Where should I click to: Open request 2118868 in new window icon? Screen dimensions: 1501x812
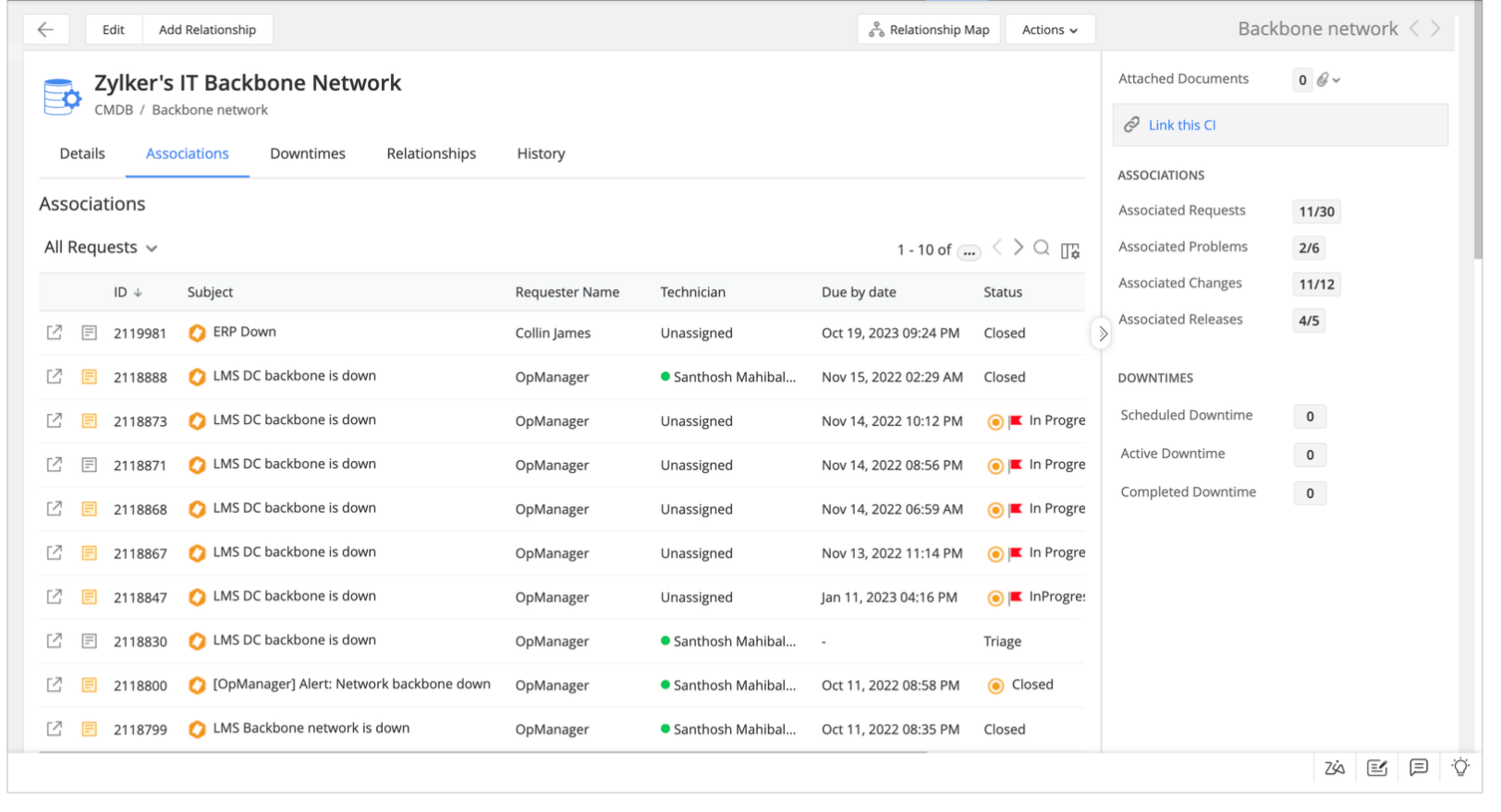coord(55,508)
